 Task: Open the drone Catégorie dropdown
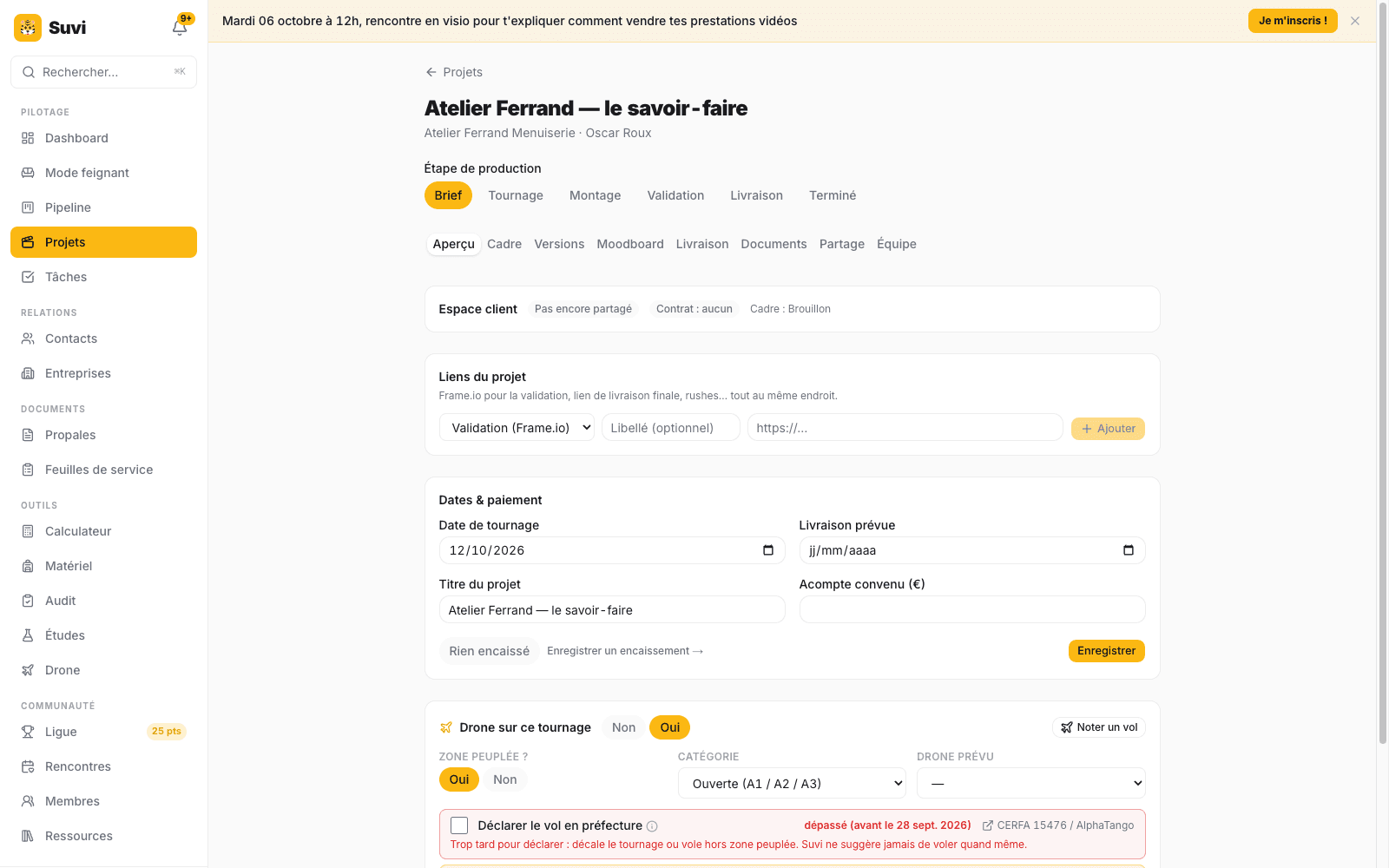click(x=792, y=784)
